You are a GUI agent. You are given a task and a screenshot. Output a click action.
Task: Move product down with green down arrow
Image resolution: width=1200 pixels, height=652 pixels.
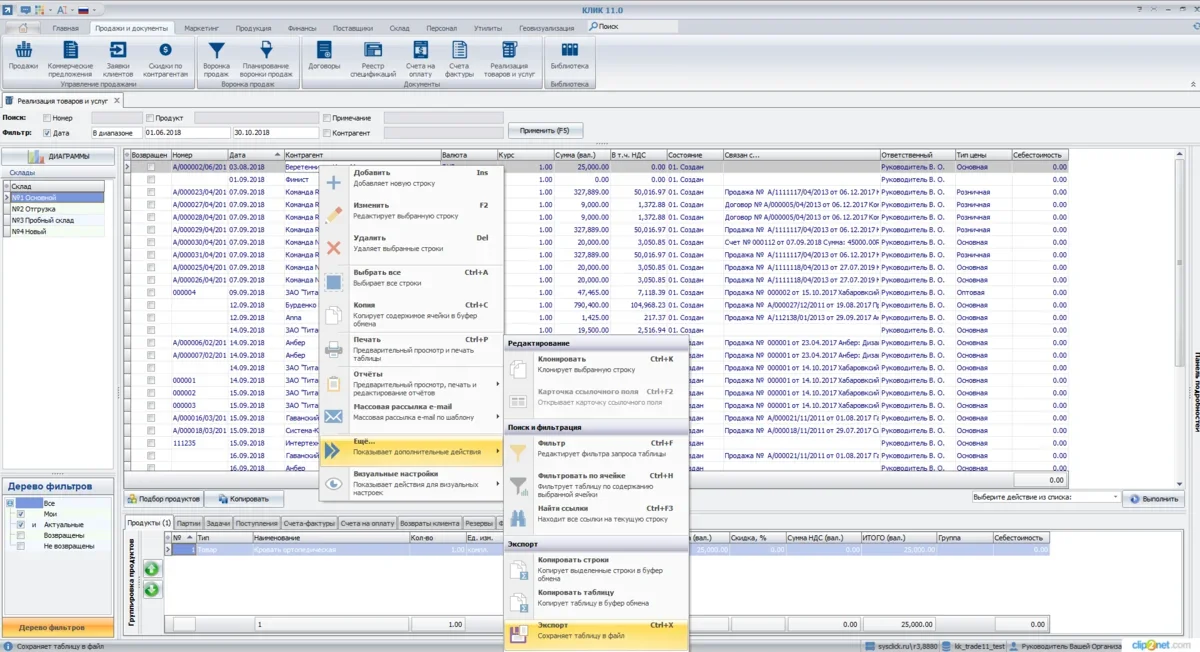tap(151, 589)
